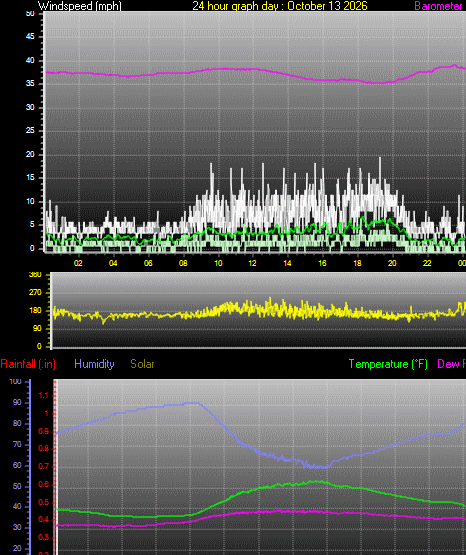The height and width of the screenshot is (555, 466).
Task: Click the 20 hour time axis label
Action: [x=392, y=263]
